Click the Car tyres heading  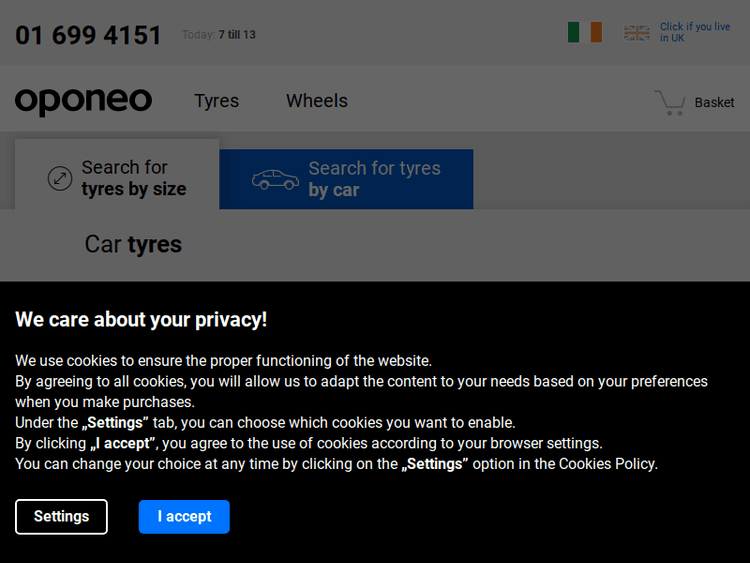pyautogui.click(x=133, y=244)
